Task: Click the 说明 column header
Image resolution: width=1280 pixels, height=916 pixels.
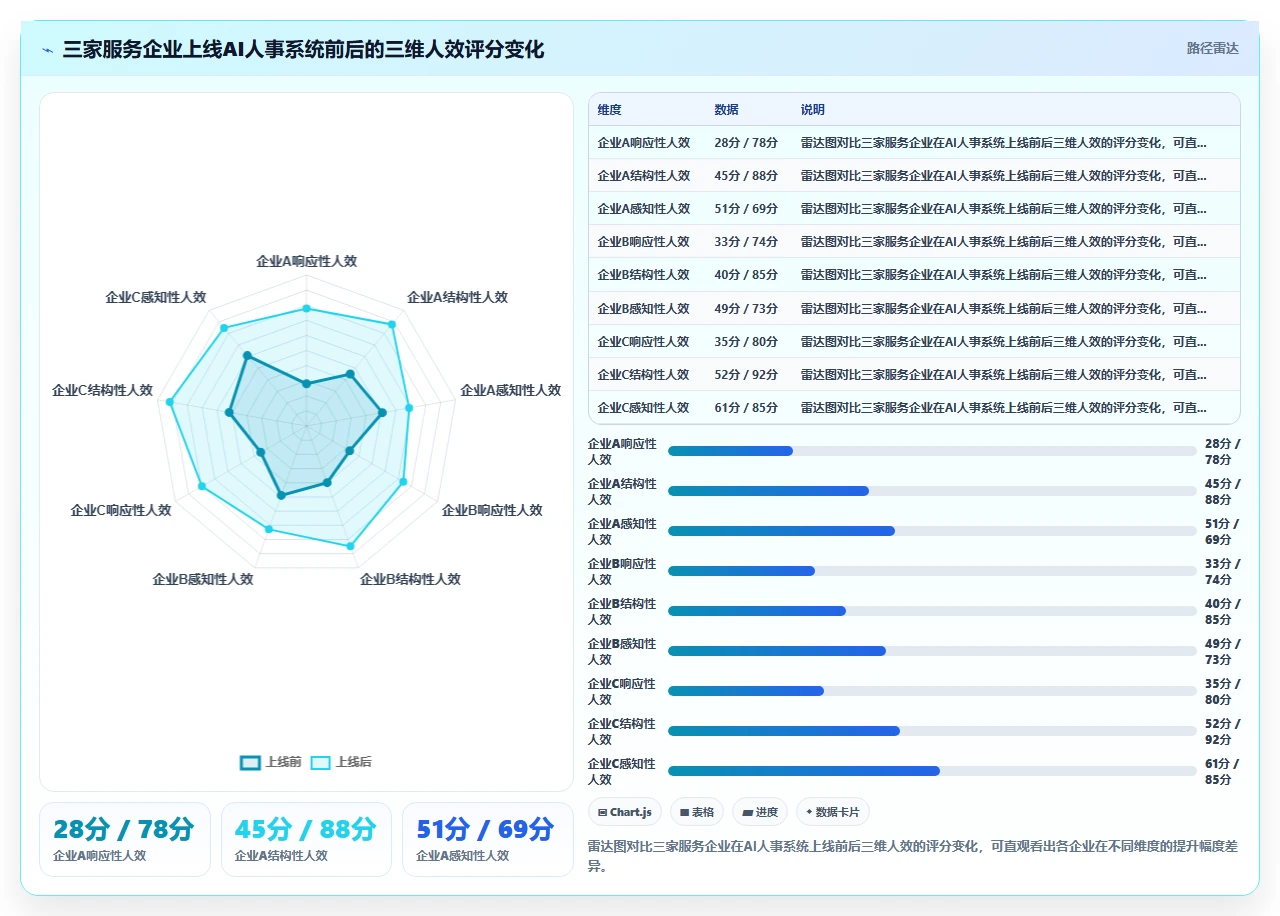Action: (813, 110)
